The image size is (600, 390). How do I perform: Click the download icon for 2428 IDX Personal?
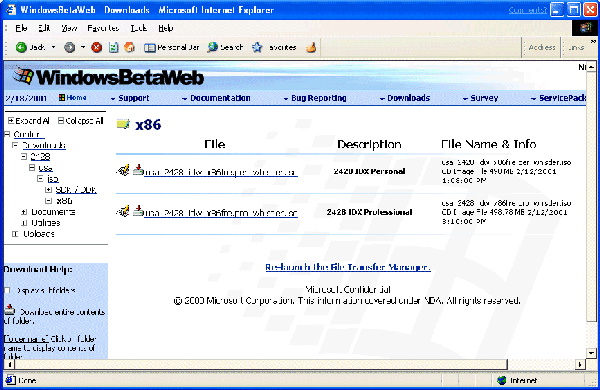138,170
